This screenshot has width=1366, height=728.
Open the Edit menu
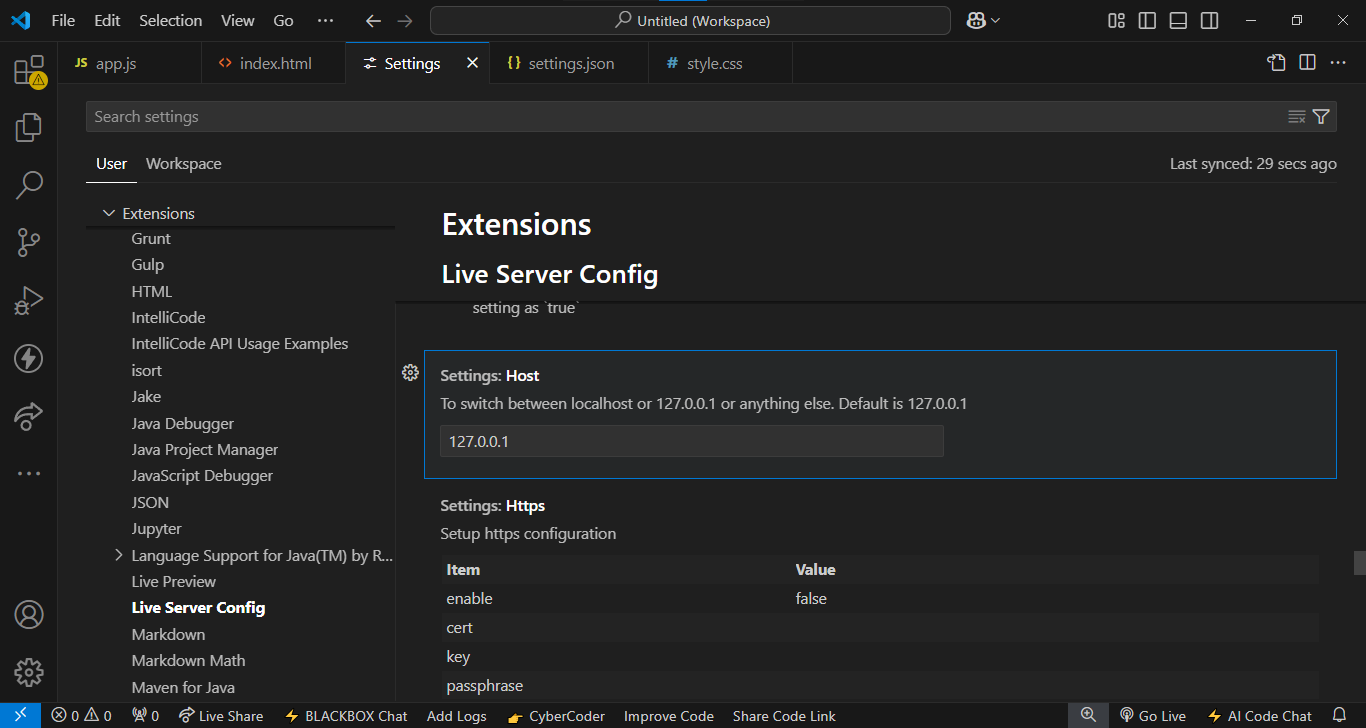coord(107,20)
